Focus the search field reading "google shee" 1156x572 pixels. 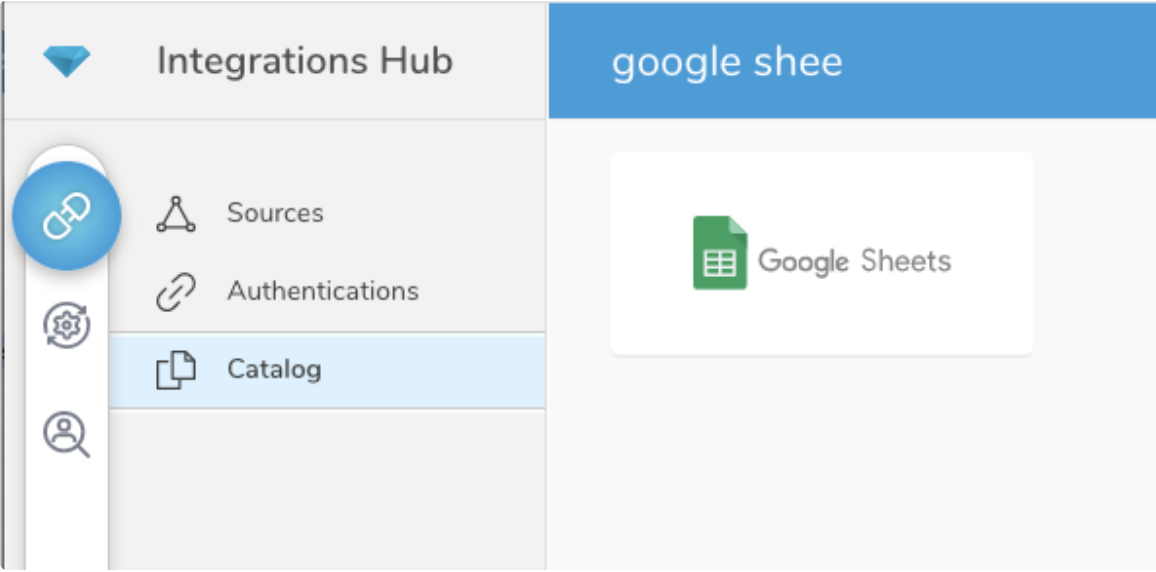point(727,62)
